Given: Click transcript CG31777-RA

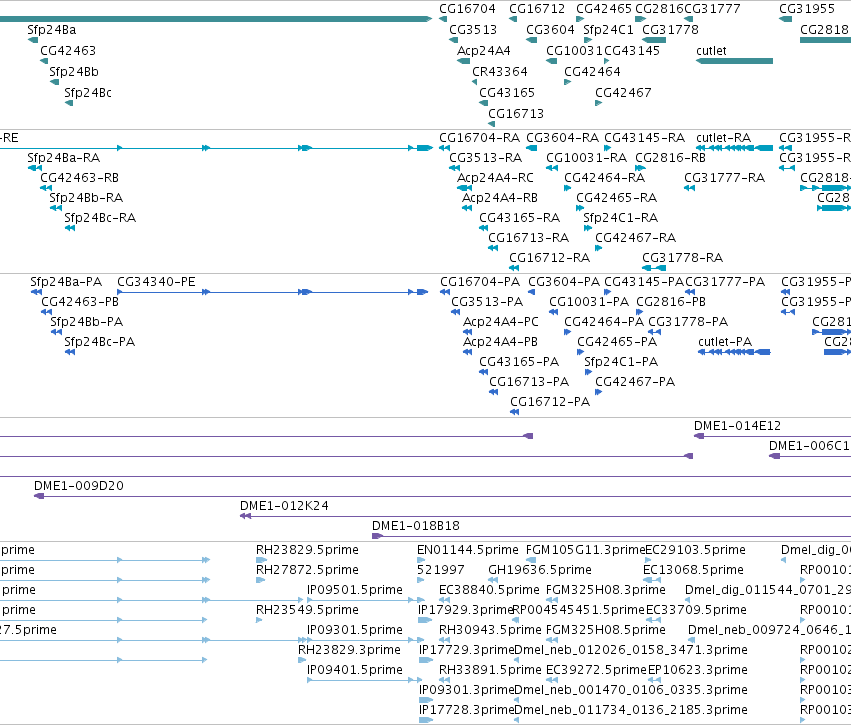Looking at the screenshot, I should 724,178.
